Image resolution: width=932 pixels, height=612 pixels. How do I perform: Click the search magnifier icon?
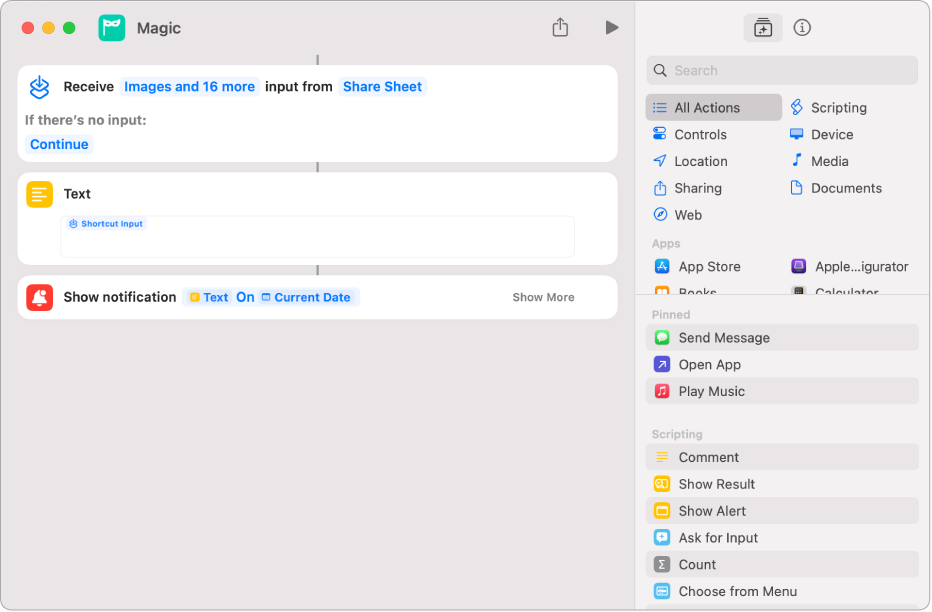(x=660, y=71)
